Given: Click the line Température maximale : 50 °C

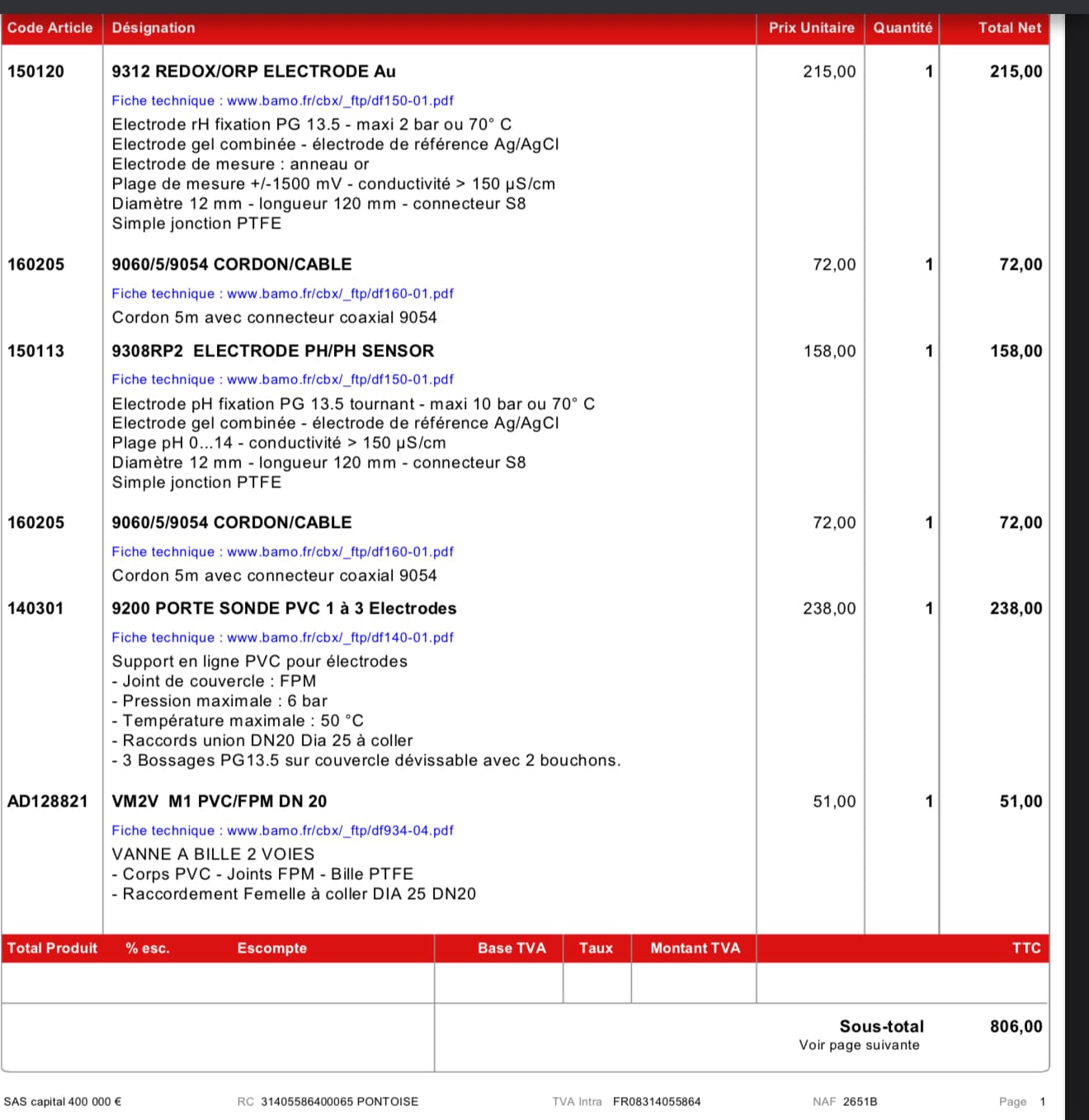Looking at the screenshot, I should 238,721.
